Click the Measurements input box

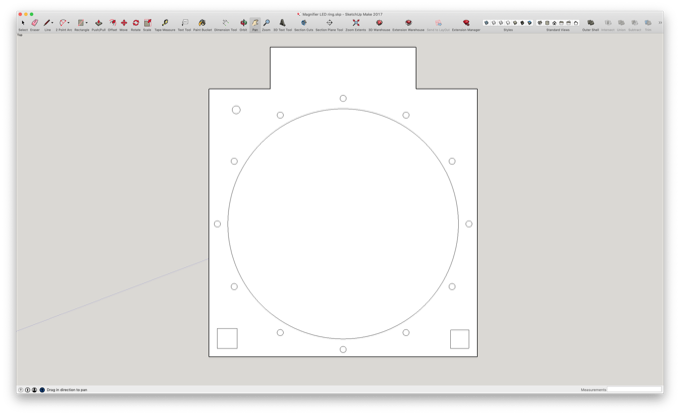(634, 389)
